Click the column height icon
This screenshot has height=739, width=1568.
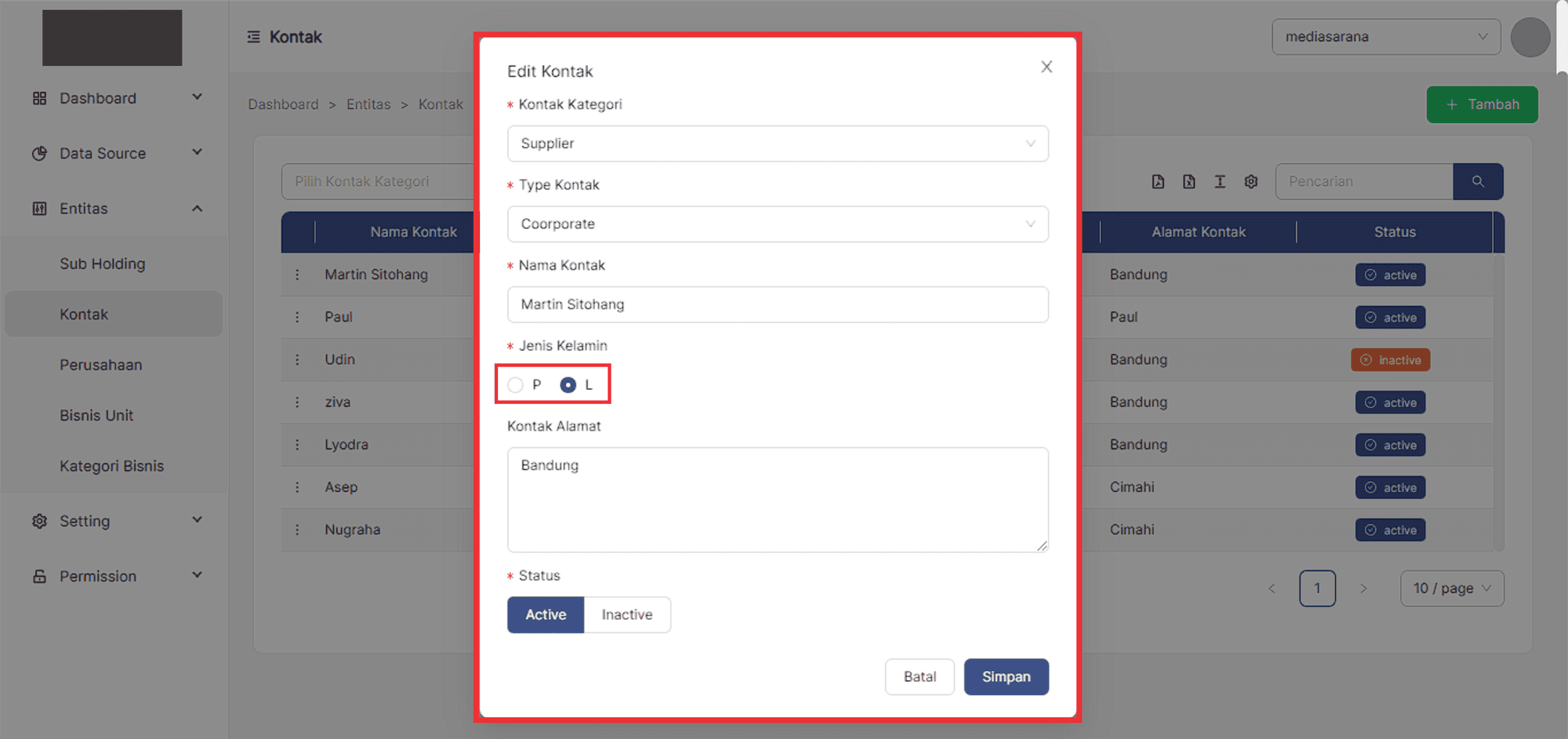tap(1220, 182)
